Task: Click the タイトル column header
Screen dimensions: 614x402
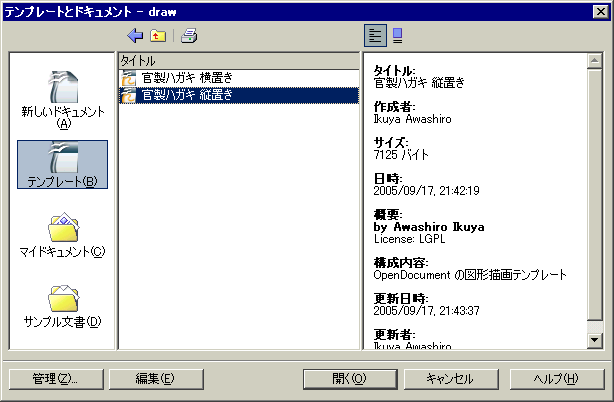Action: pos(239,61)
